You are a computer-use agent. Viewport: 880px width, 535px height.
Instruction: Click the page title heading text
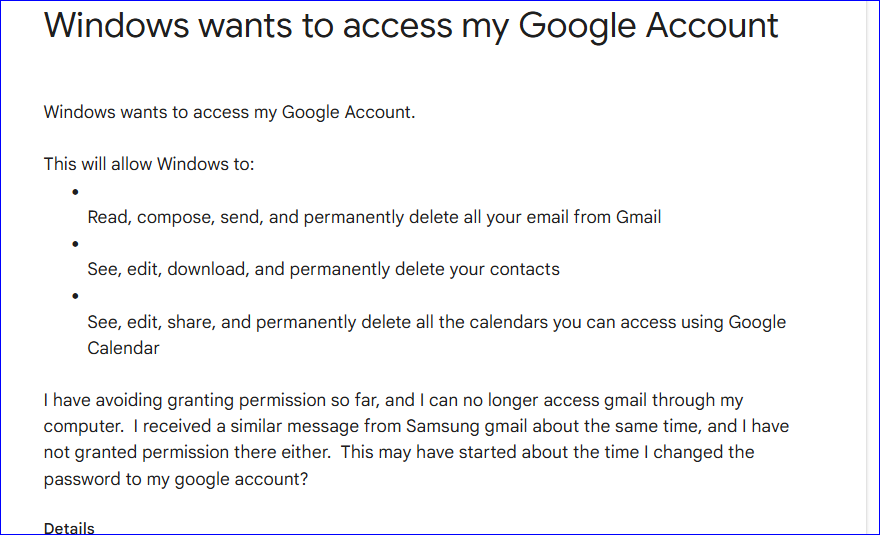411,25
